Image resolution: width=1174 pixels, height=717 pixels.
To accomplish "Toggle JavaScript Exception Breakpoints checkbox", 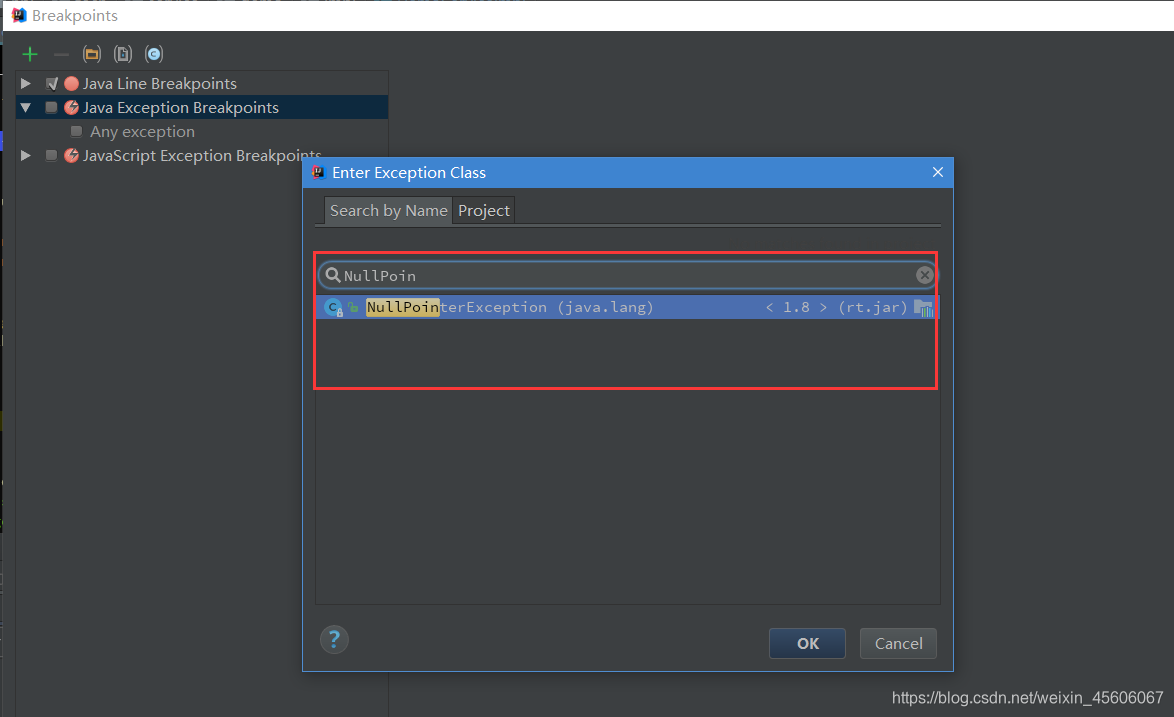I will pyautogui.click(x=52, y=156).
